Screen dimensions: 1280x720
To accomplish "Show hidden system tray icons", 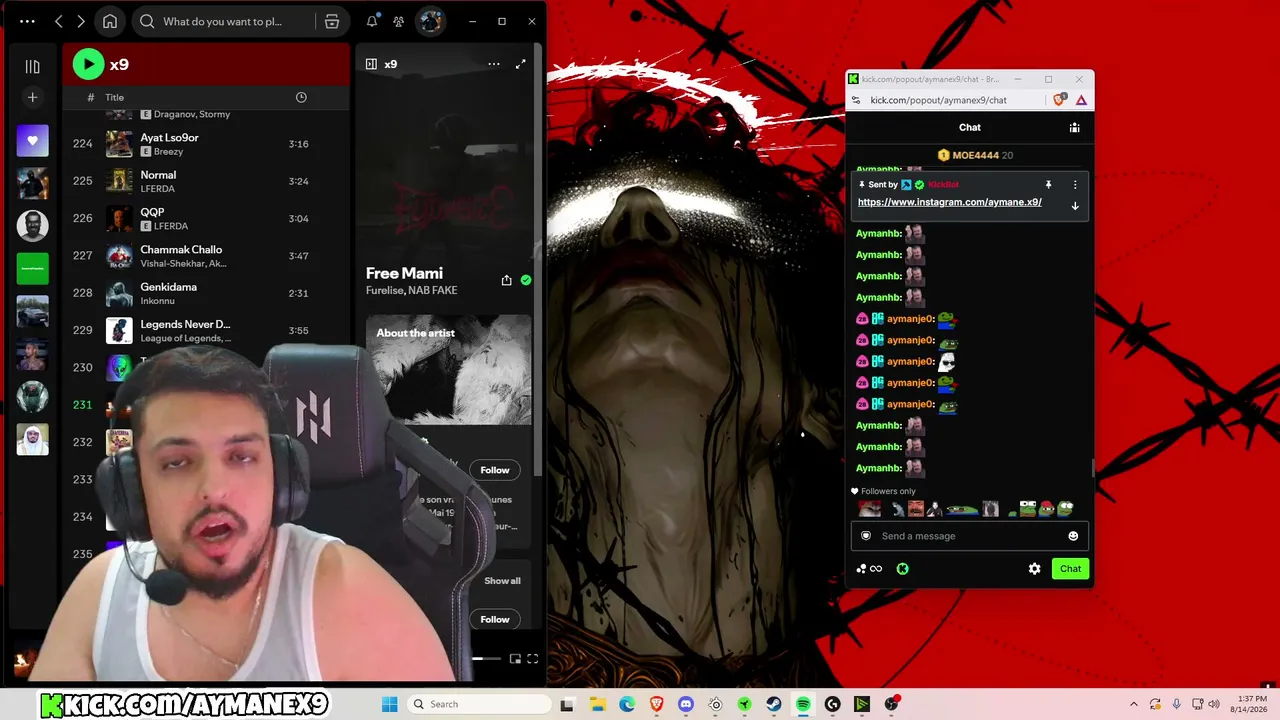I will [1134, 704].
